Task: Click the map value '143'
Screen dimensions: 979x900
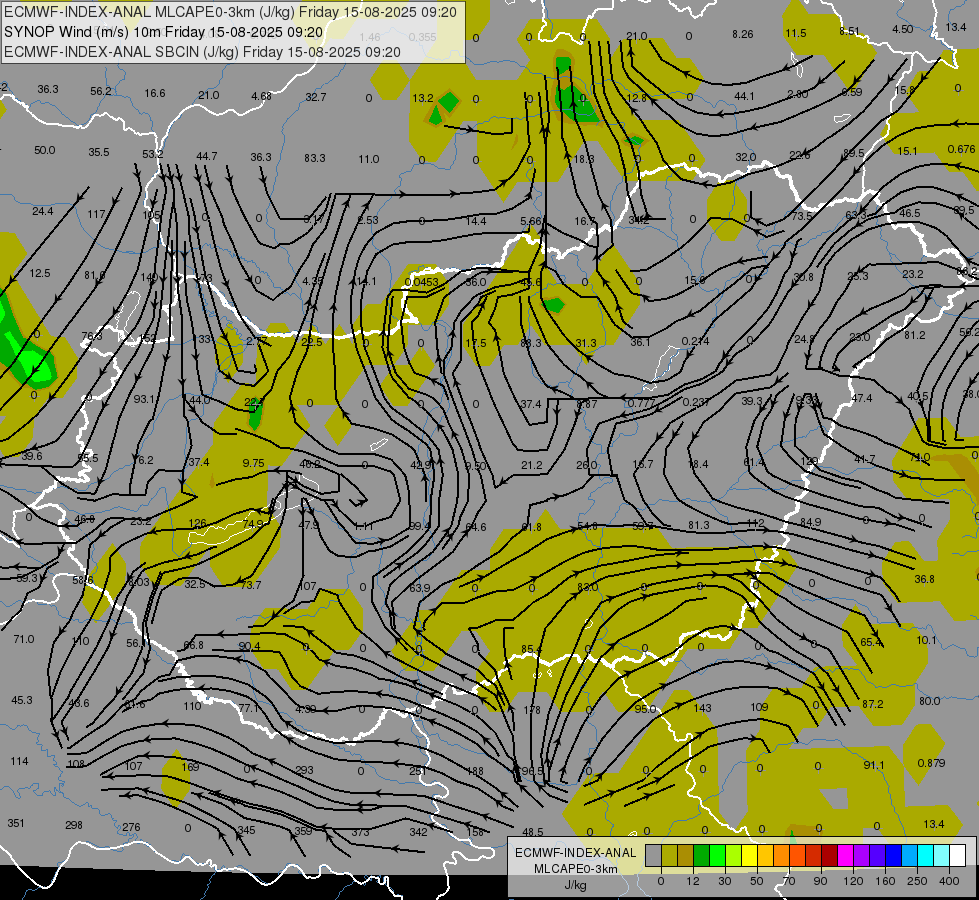Action: (702, 708)
